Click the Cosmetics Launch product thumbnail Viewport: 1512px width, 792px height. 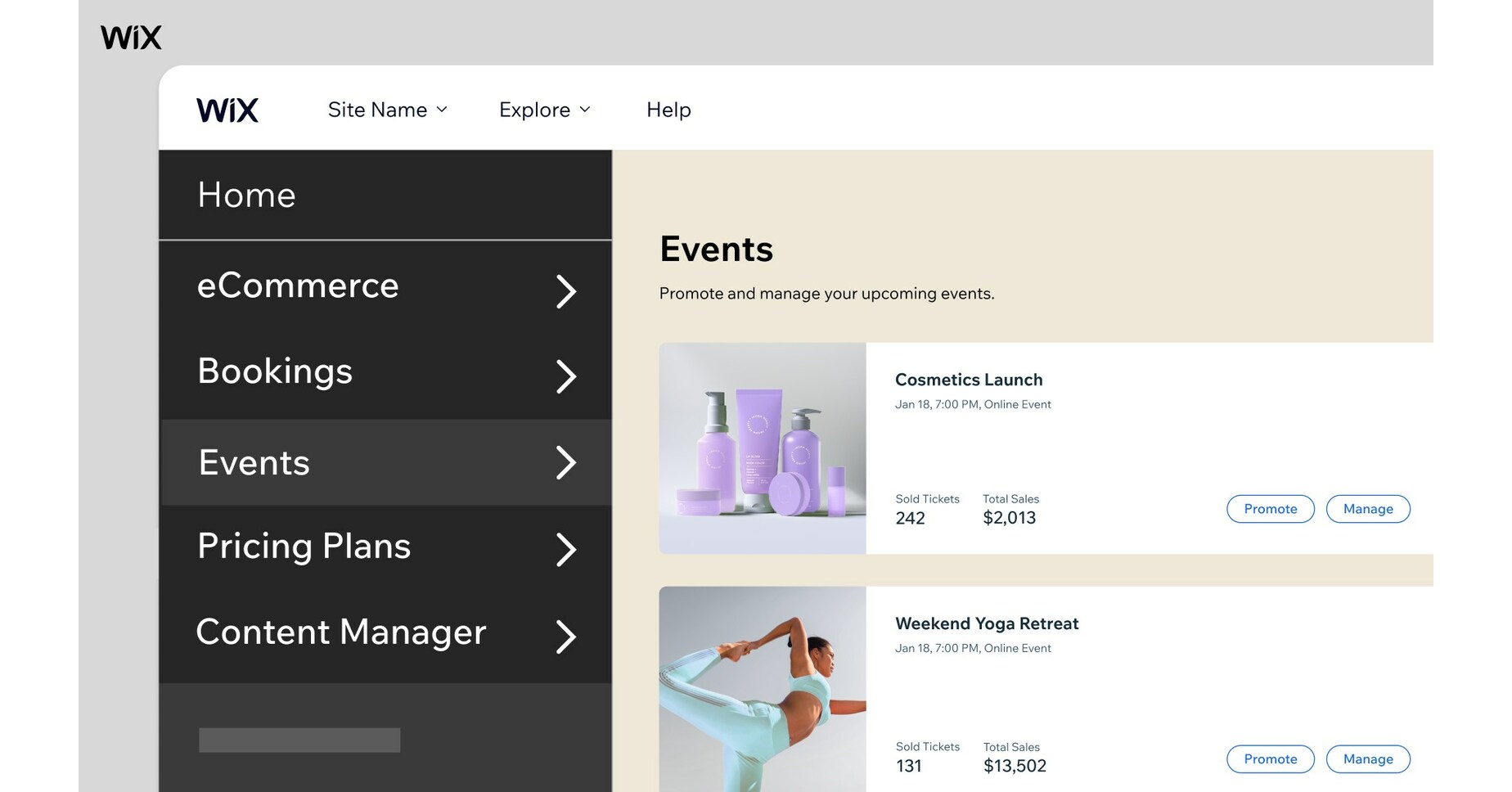tap(763, 448)
